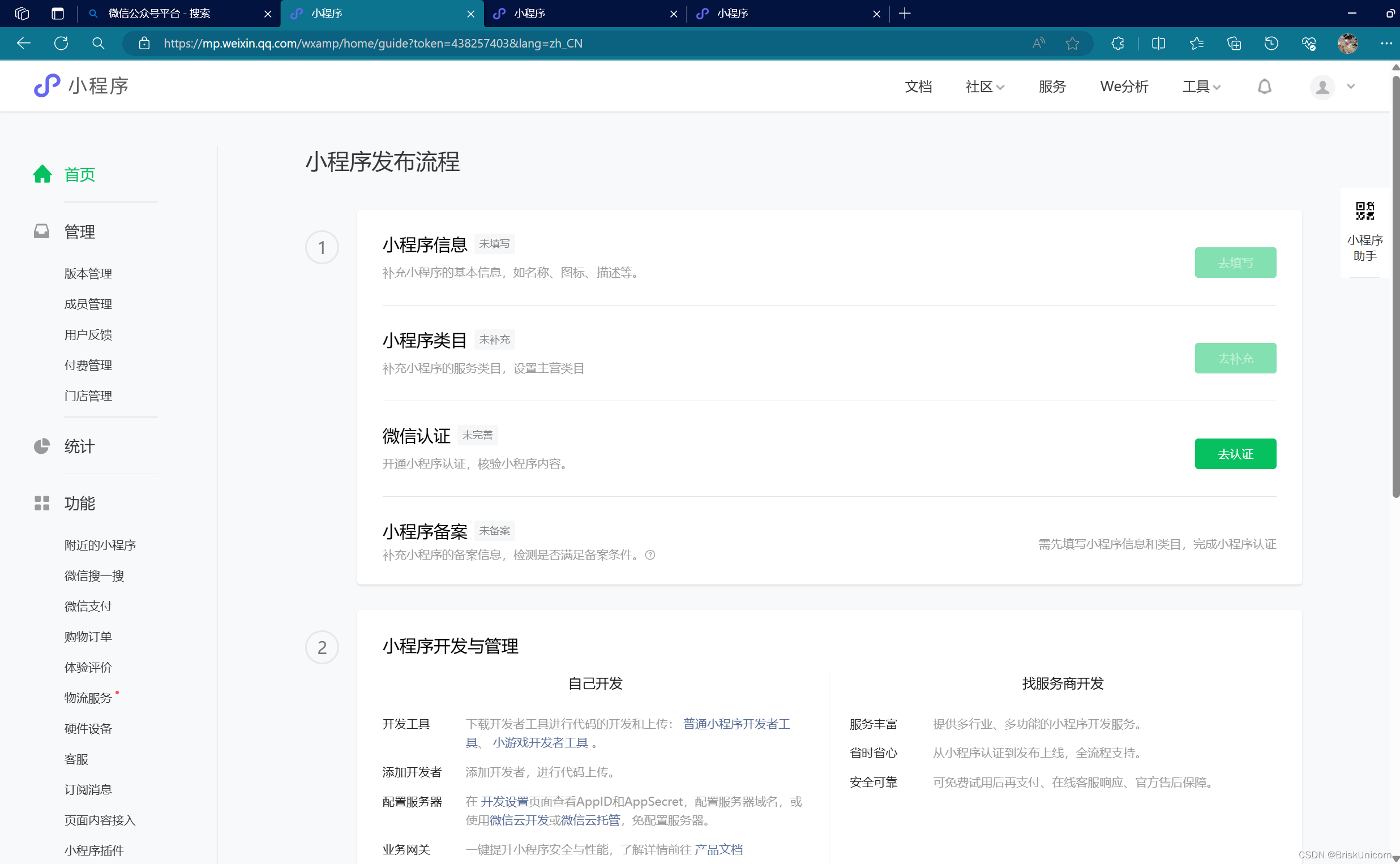Click the browser address bar URL
Viewport: 1400px width, 864px height.
[373, 44]
